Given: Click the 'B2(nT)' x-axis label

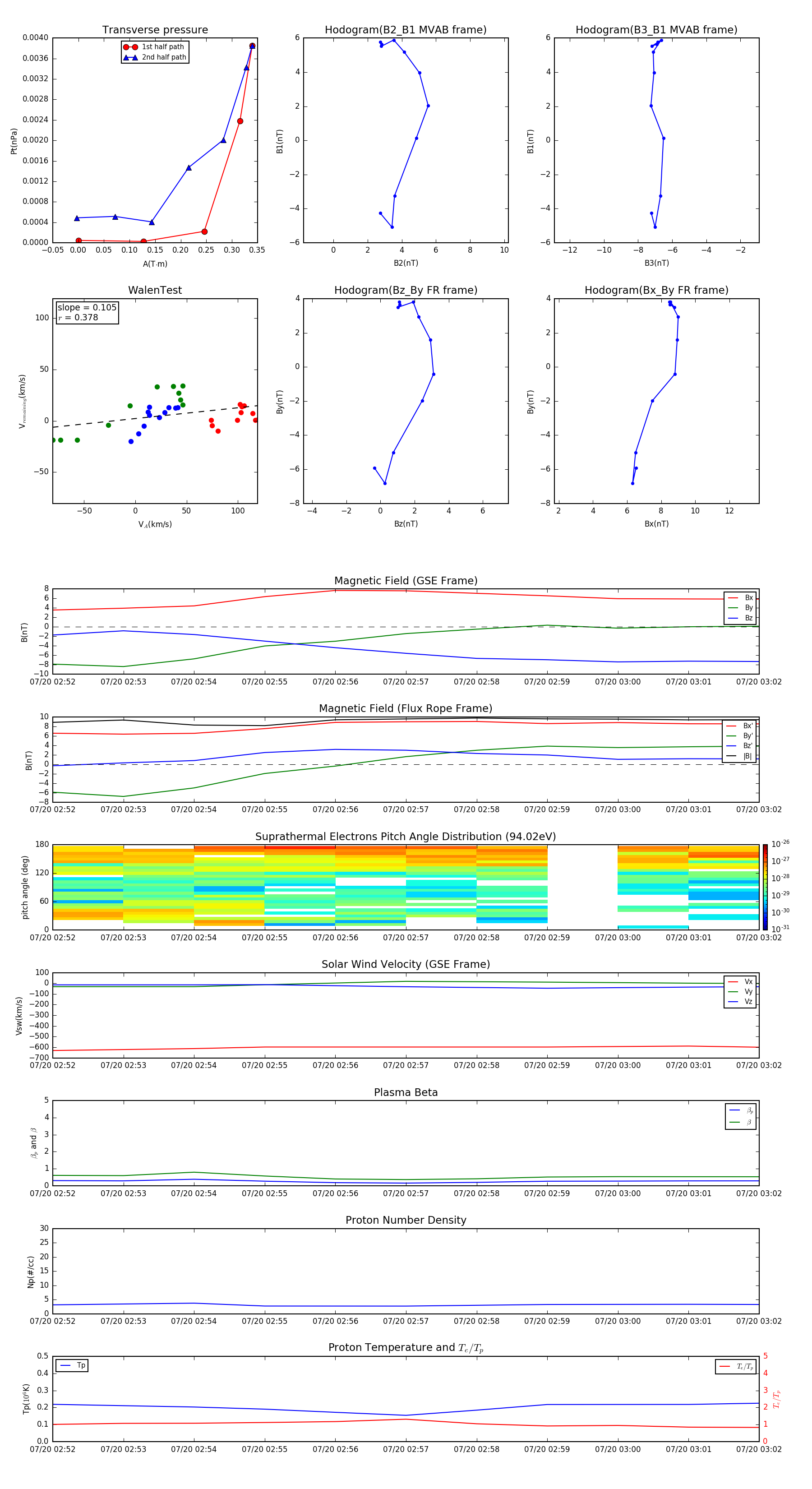Looking at the screenshot, I should click(406, 263).
